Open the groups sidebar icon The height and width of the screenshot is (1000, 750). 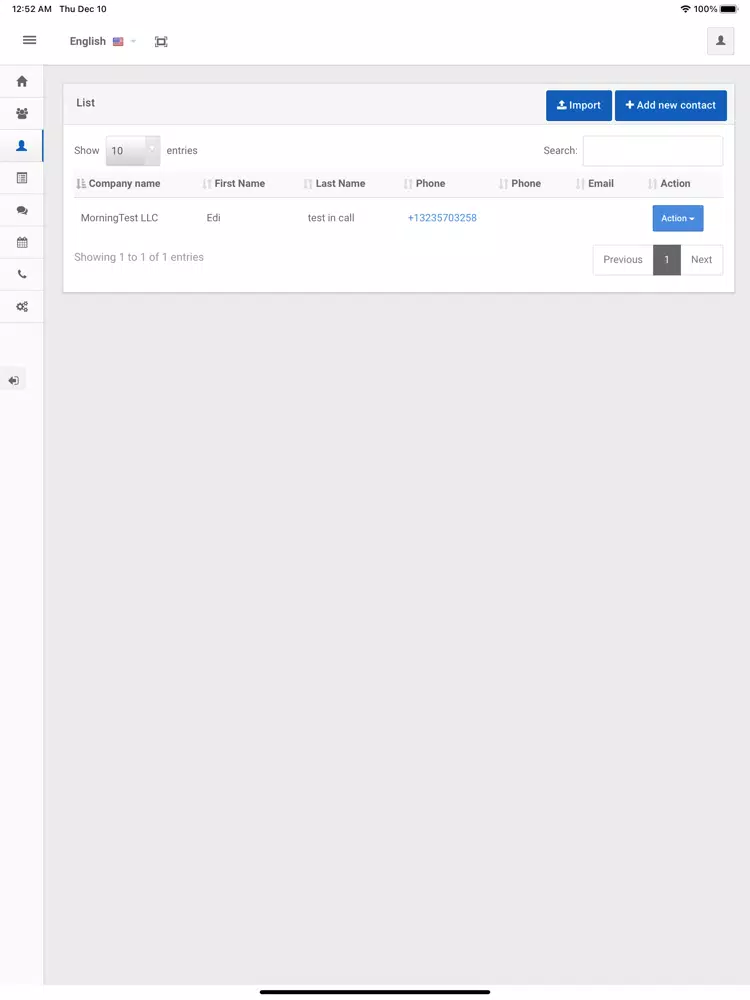[22, 114]
